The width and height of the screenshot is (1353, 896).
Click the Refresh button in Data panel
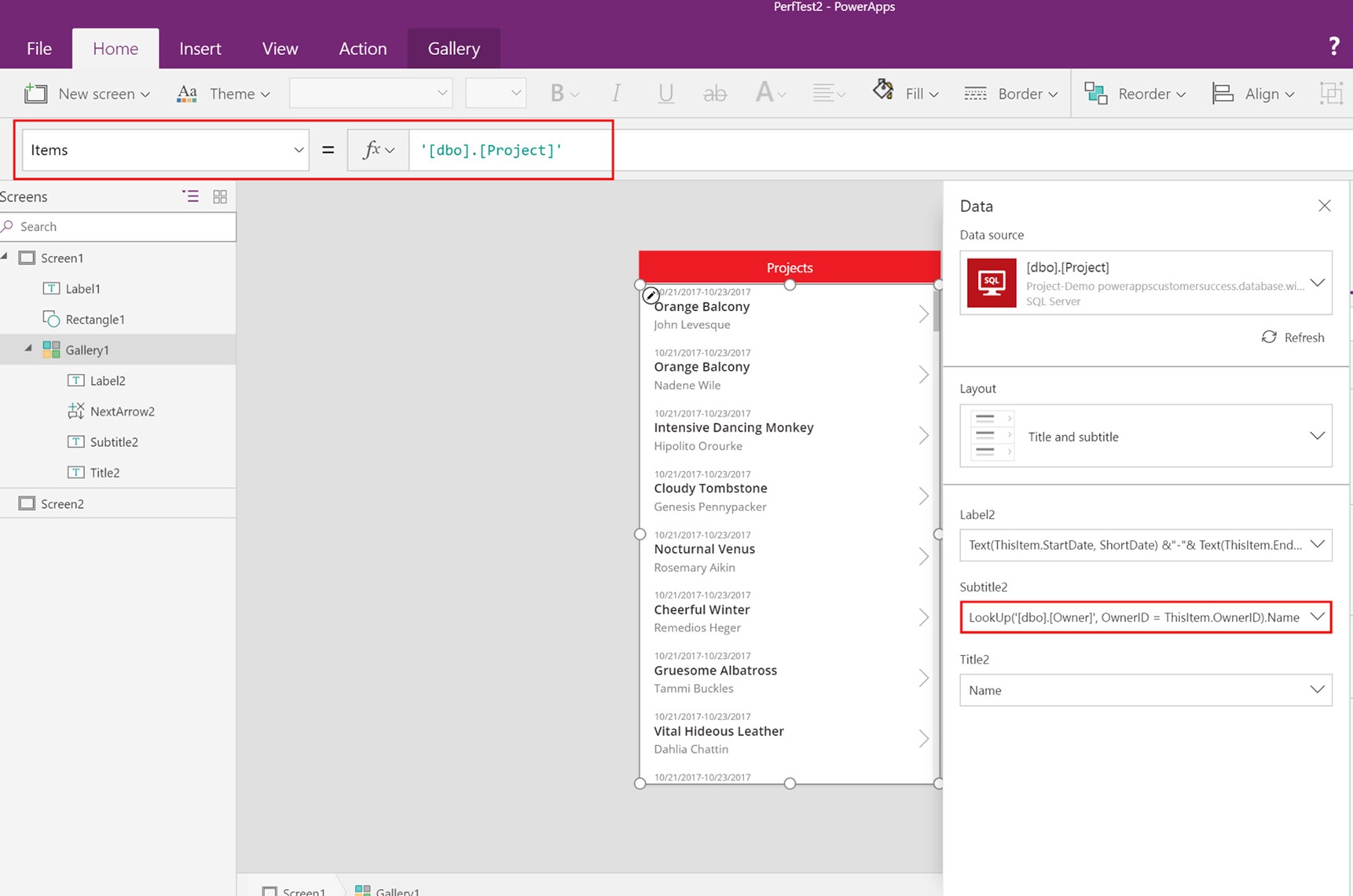(1292, 337)
